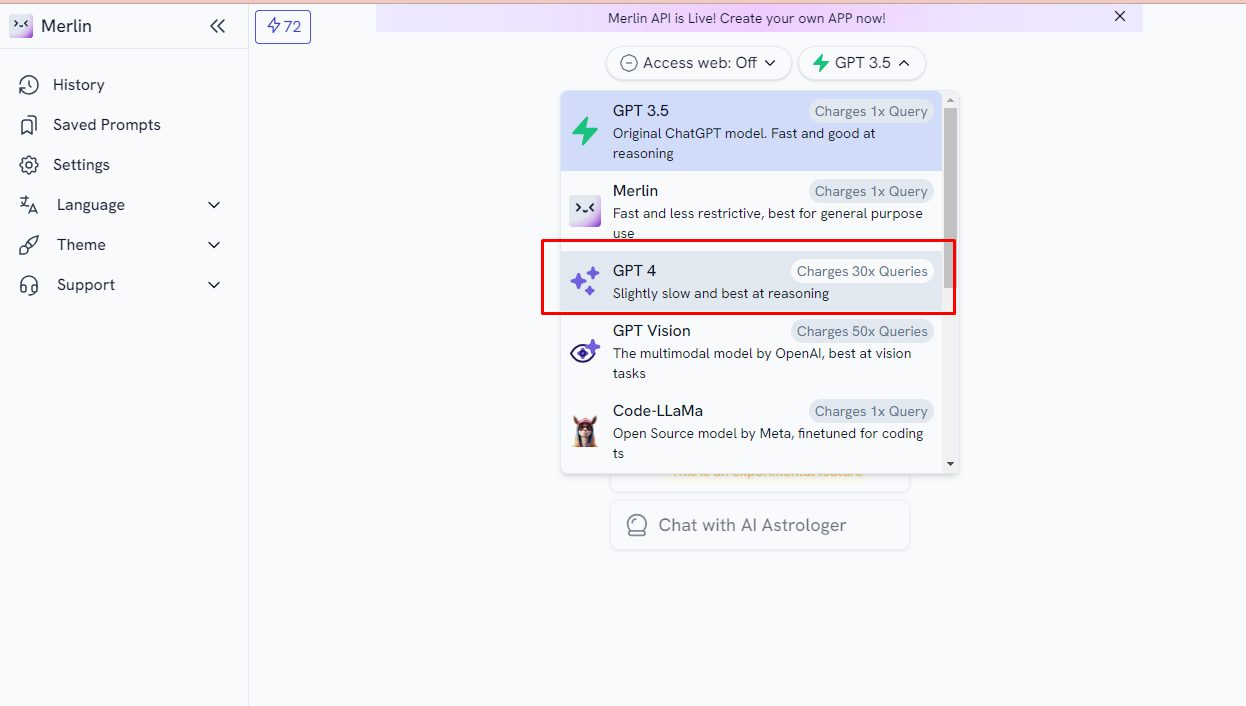
Task: Click the History clock icon
Action: coord(29,85)
